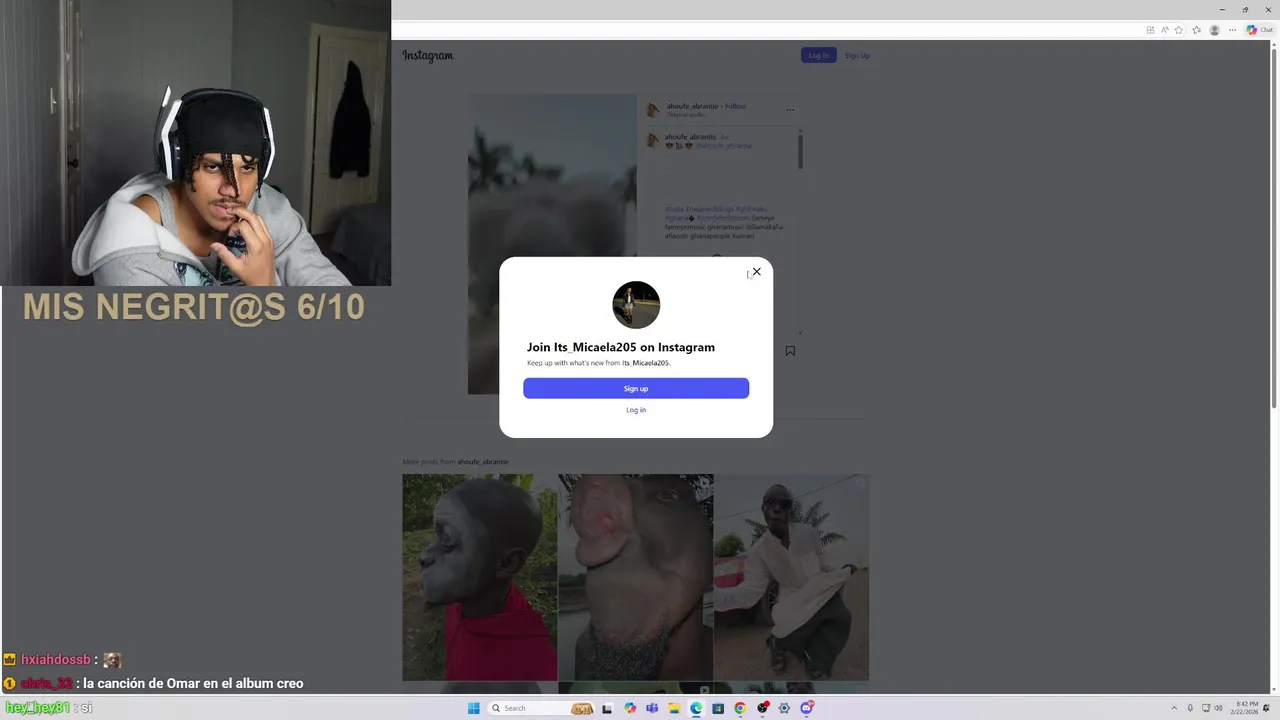Open ahoufe_abrantie profile from post header
The height and width of the screenshot is (720, 1280).
692,106
